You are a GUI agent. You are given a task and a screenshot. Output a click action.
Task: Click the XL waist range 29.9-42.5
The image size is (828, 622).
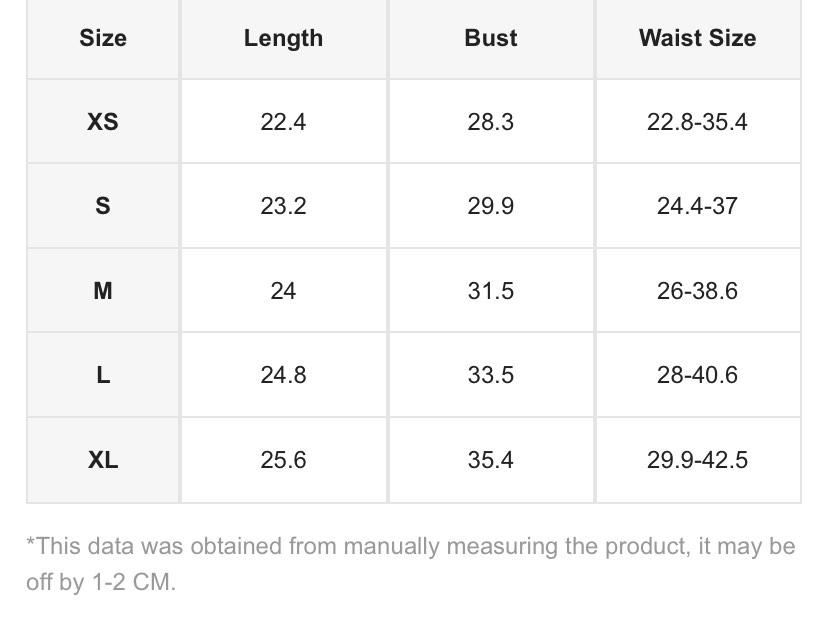click(x=697, y=460)
